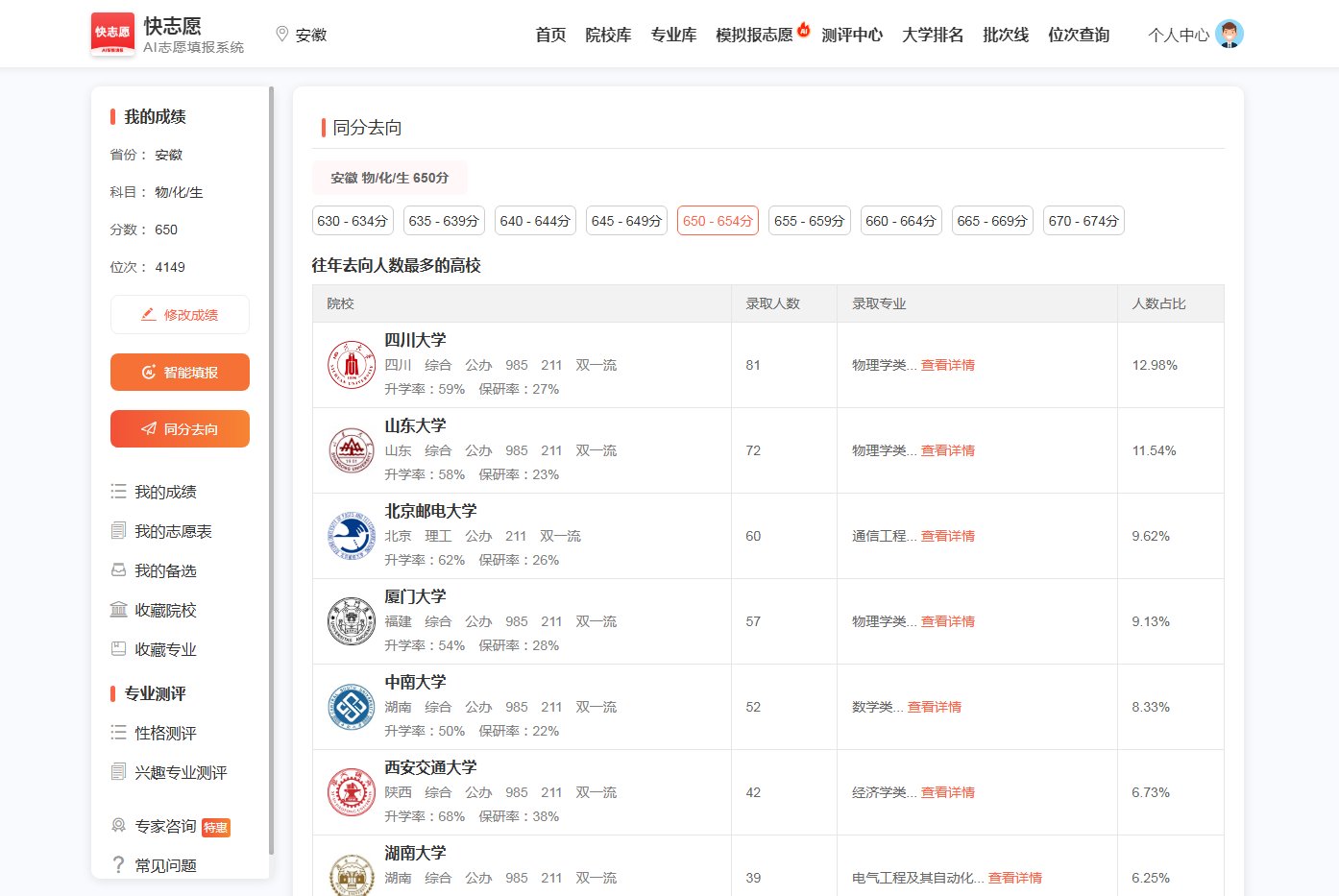Click the document icon next to 兴趣专业测评
This screenshot has height=896, width=1339.
point(118,771)
